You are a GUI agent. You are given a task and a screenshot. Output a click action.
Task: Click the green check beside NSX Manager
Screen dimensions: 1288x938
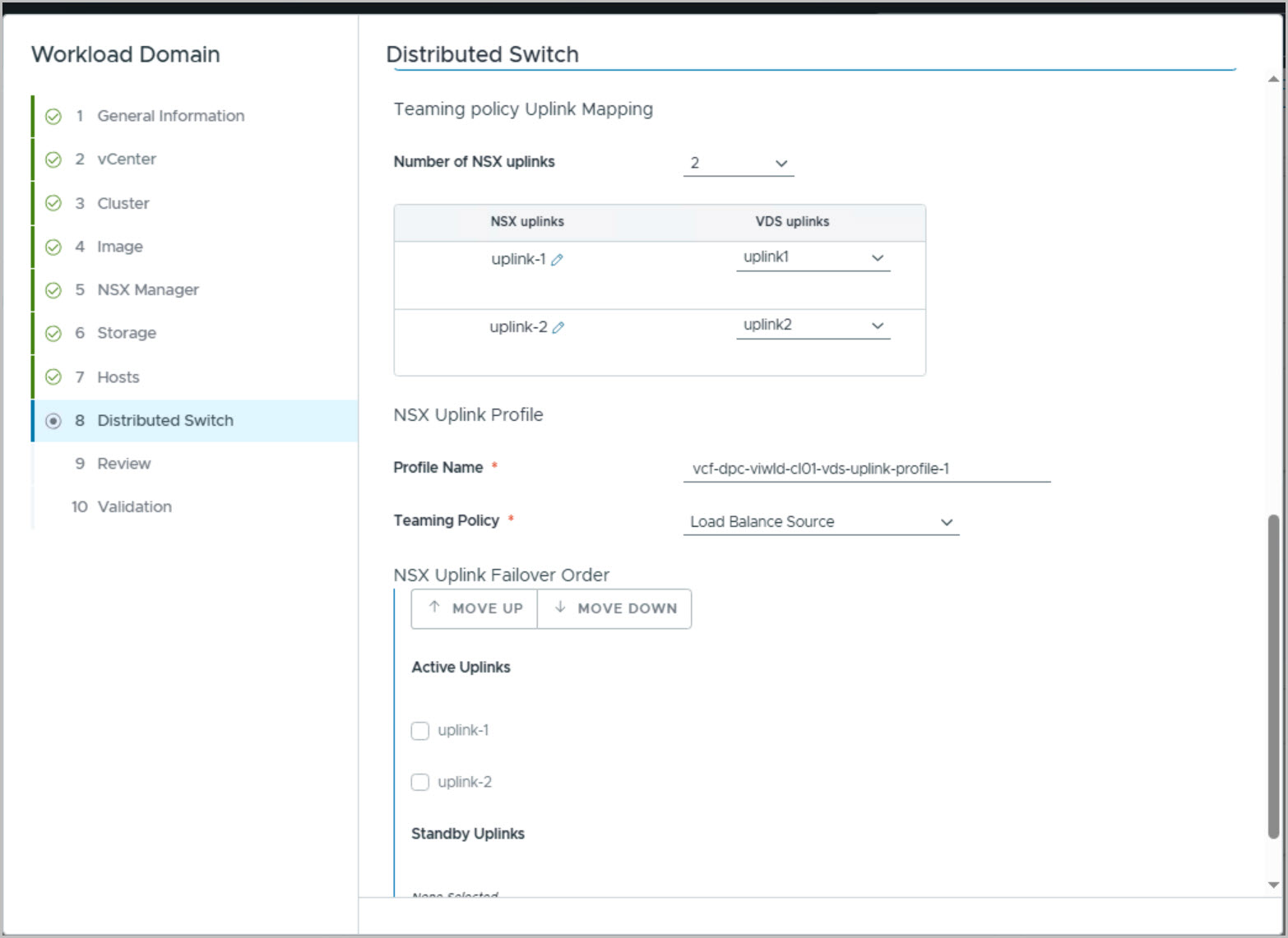point(53,290)
